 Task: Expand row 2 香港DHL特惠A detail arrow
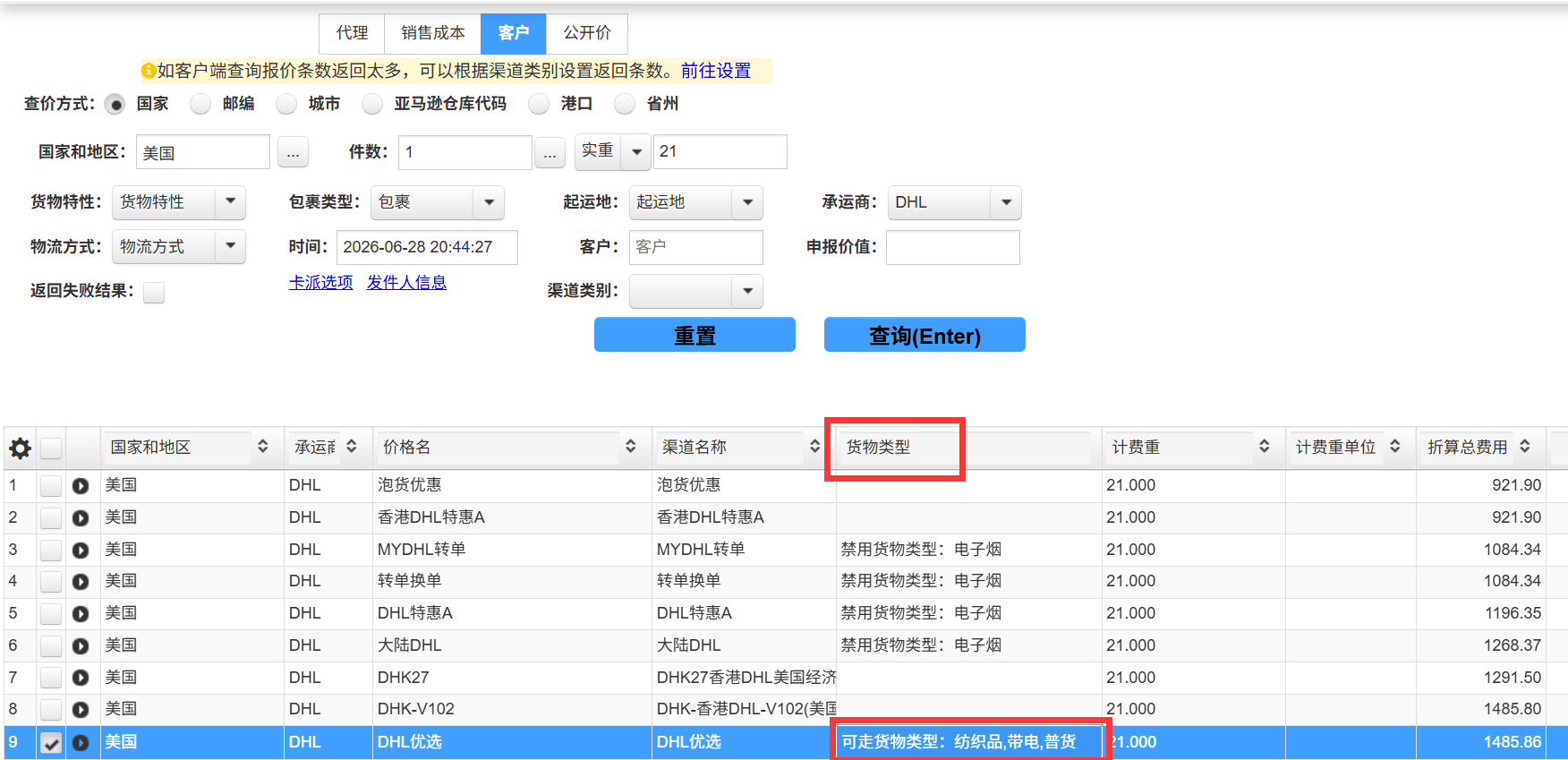(81, 517)
